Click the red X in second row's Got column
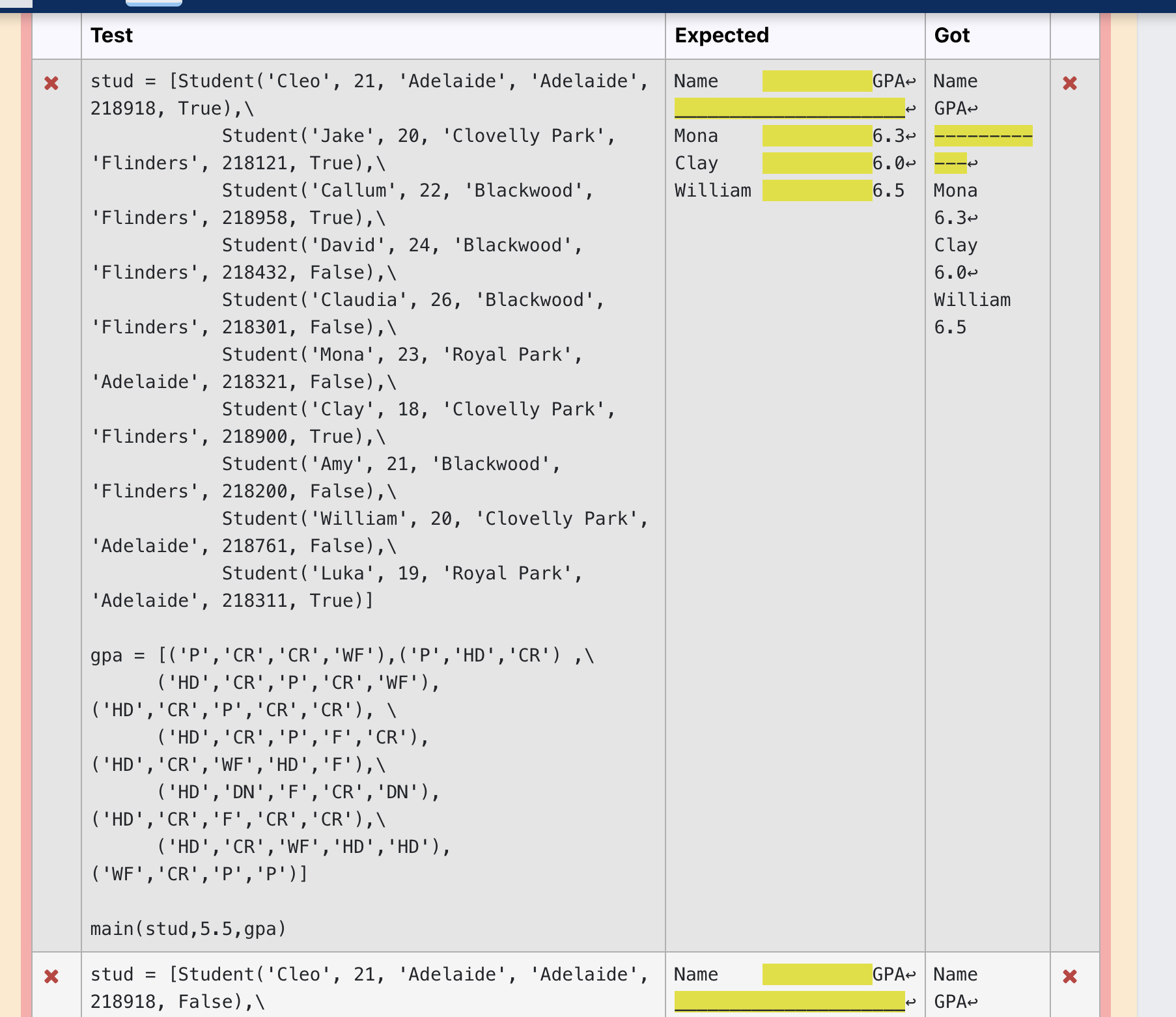The image size is (1176, 1017). (x=1071, y=976)
